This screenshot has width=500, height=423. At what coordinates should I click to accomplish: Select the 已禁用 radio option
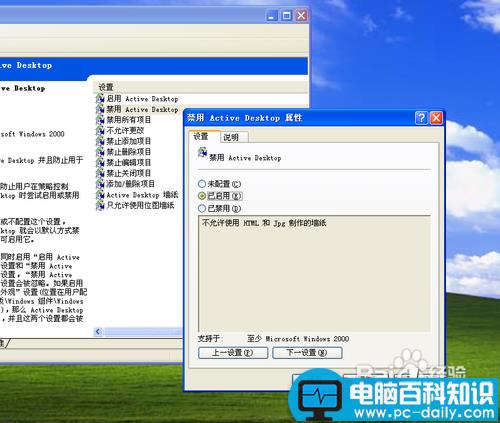tap(202, 209)
